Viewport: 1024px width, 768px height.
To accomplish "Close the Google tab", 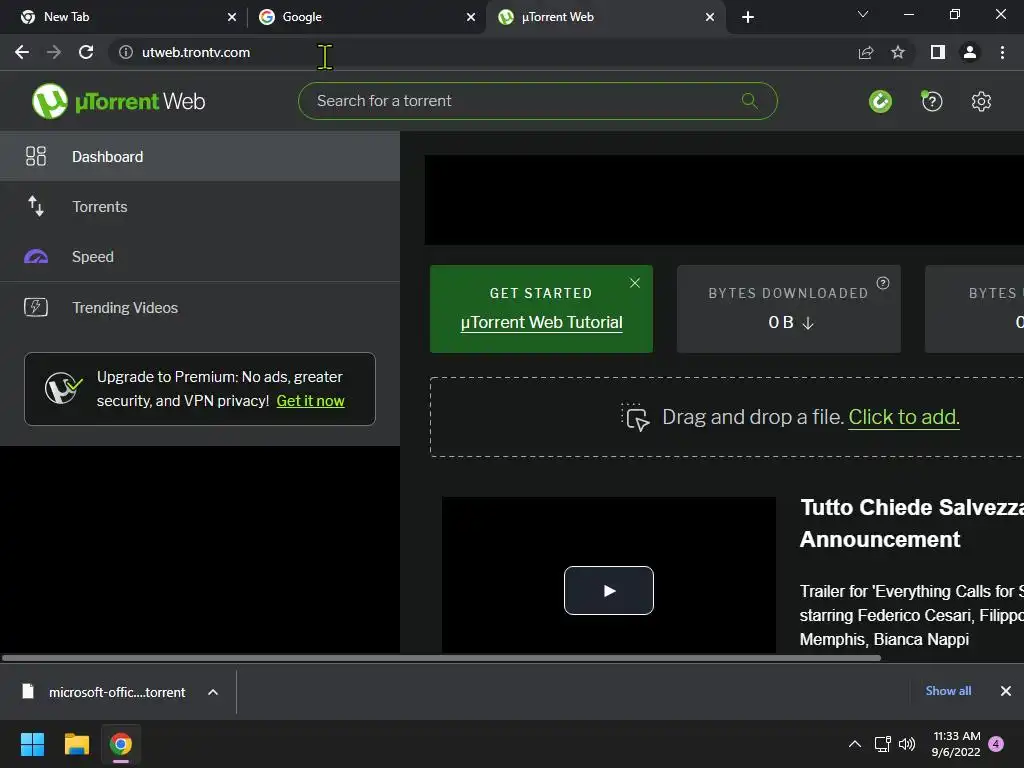I will (471, 17).
